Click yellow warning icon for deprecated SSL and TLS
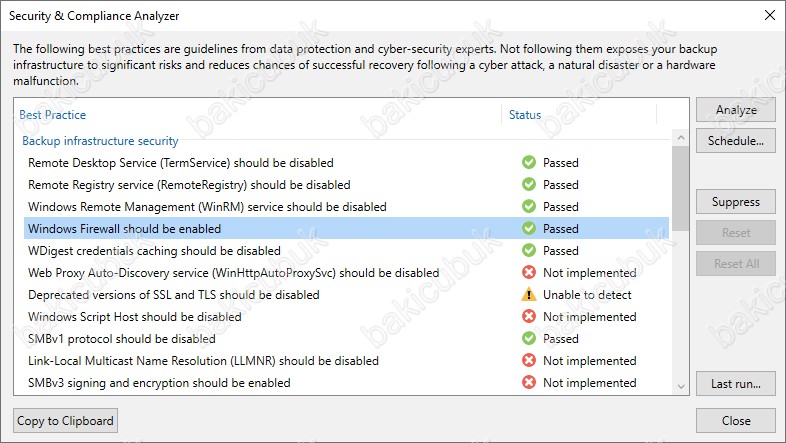 528,295
